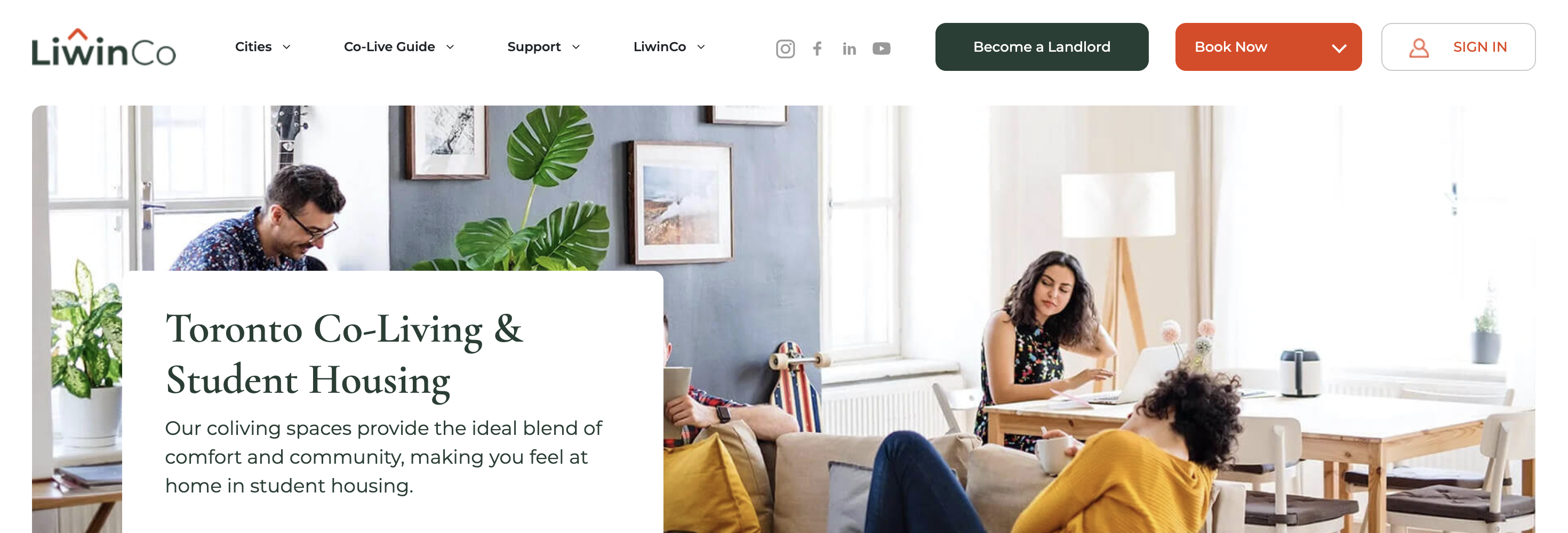The image size is (1568, 533).
Task: Open the Book Now dropdown arrow
Action: tap(1339, 48)
